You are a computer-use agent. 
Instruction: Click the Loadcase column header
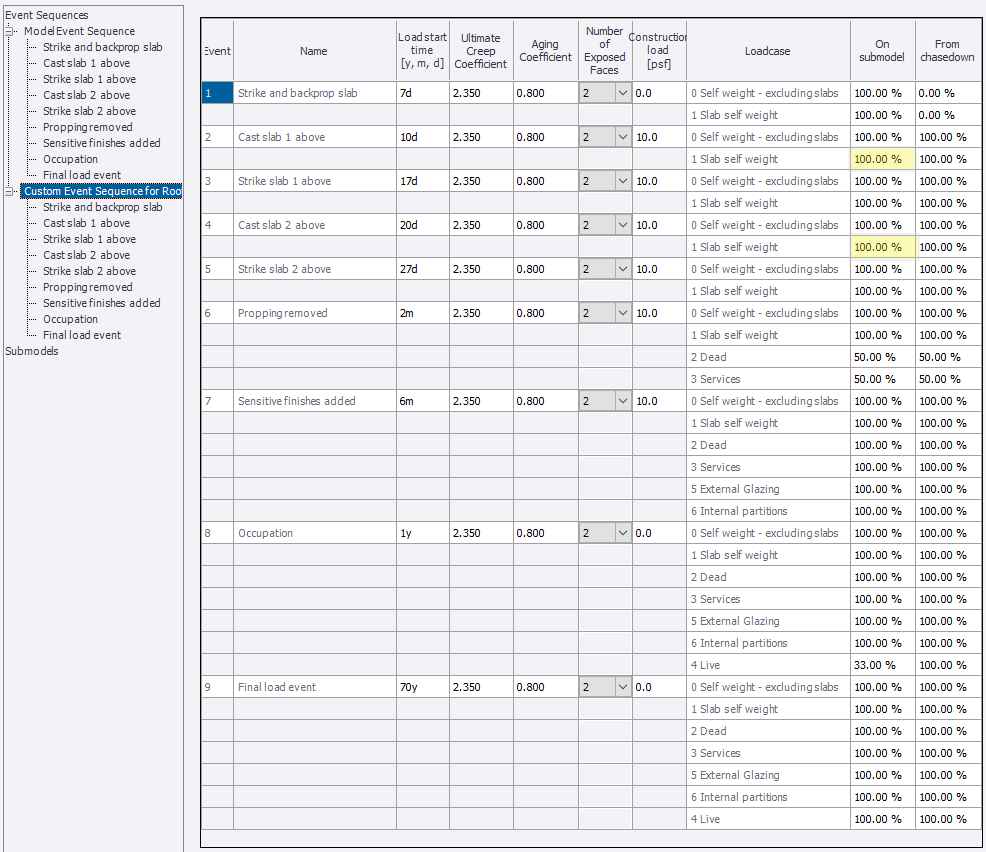tap(767, 51)
